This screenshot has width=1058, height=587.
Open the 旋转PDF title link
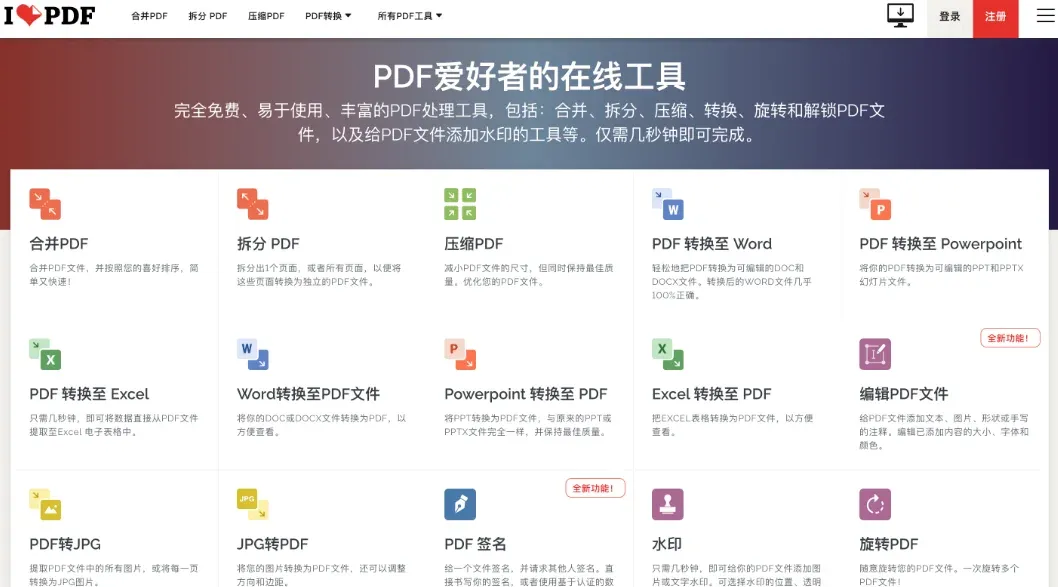[x=889, y=544]
